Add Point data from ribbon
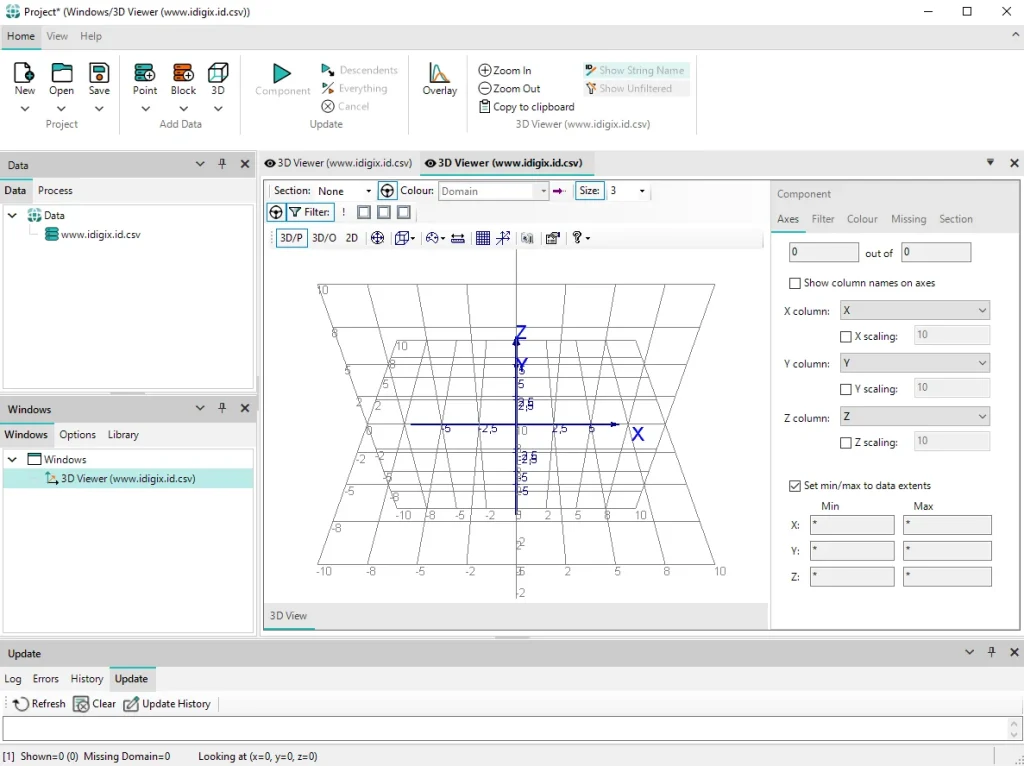The image size is (1024, 766). (x=144, y=72)
